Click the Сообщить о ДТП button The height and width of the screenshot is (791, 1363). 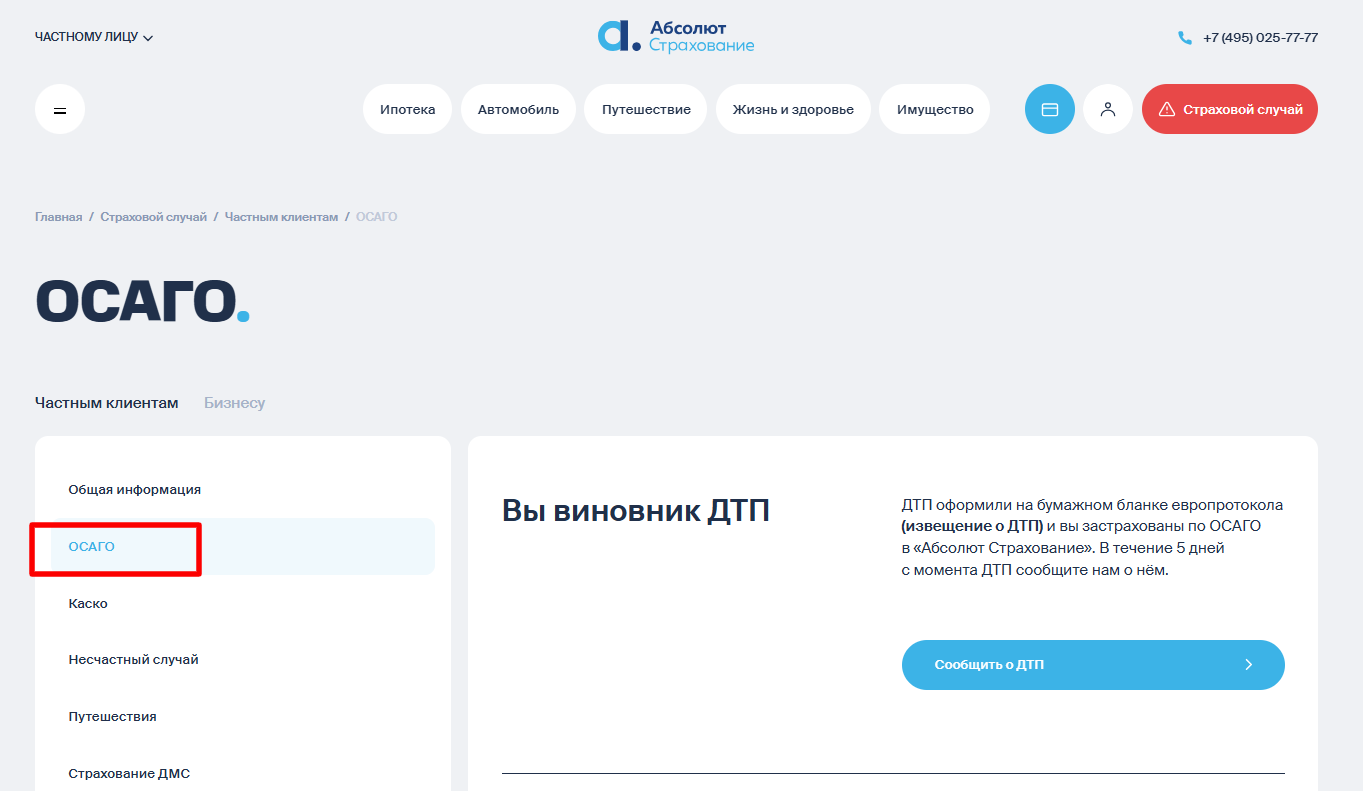click(x=1092, y=665)
